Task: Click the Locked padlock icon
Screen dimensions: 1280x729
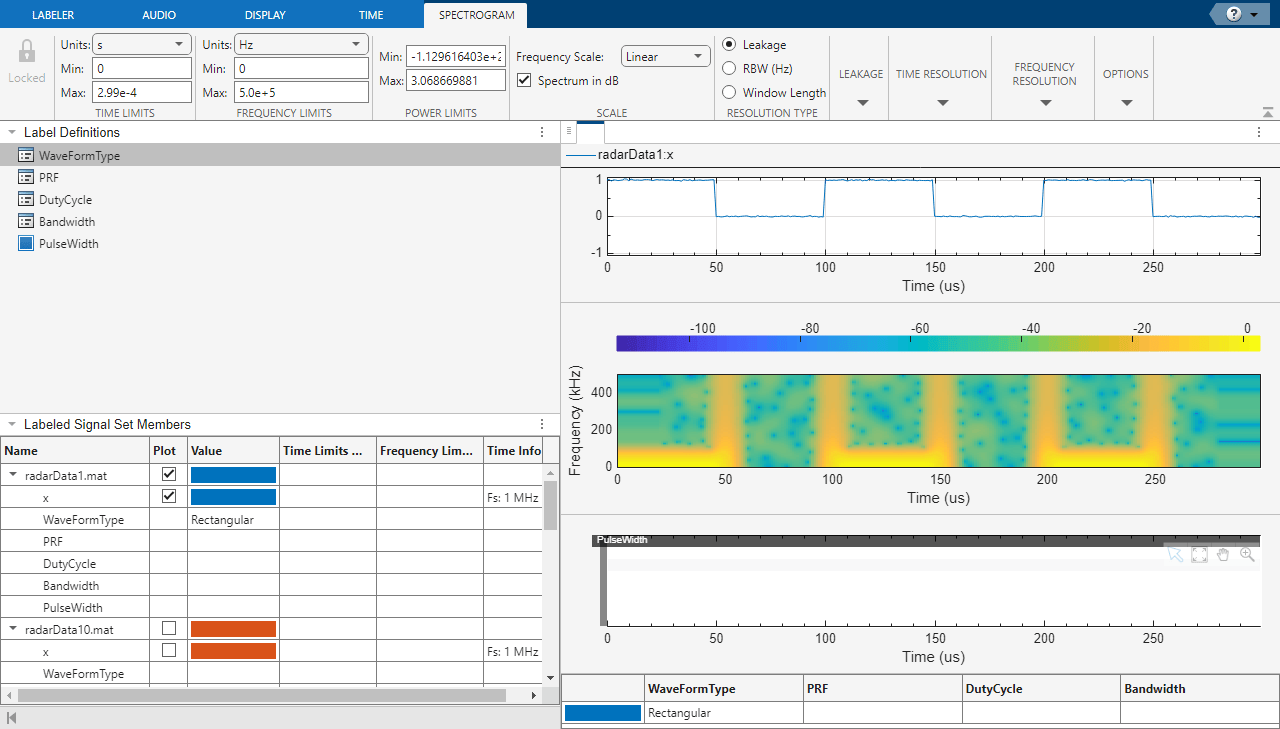Action: click(x=27, y=52)
